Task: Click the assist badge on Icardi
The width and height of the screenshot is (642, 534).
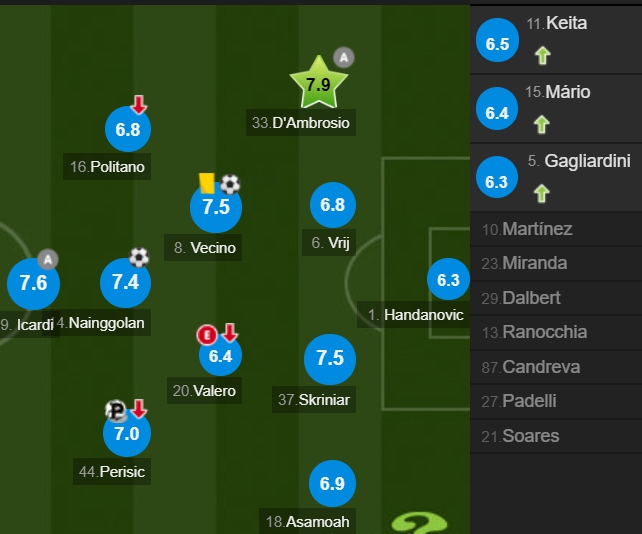Action: pyautogui.click(x=48, y=259)
